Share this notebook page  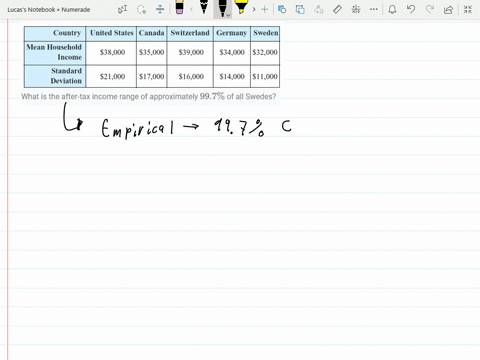coord(448,9)
